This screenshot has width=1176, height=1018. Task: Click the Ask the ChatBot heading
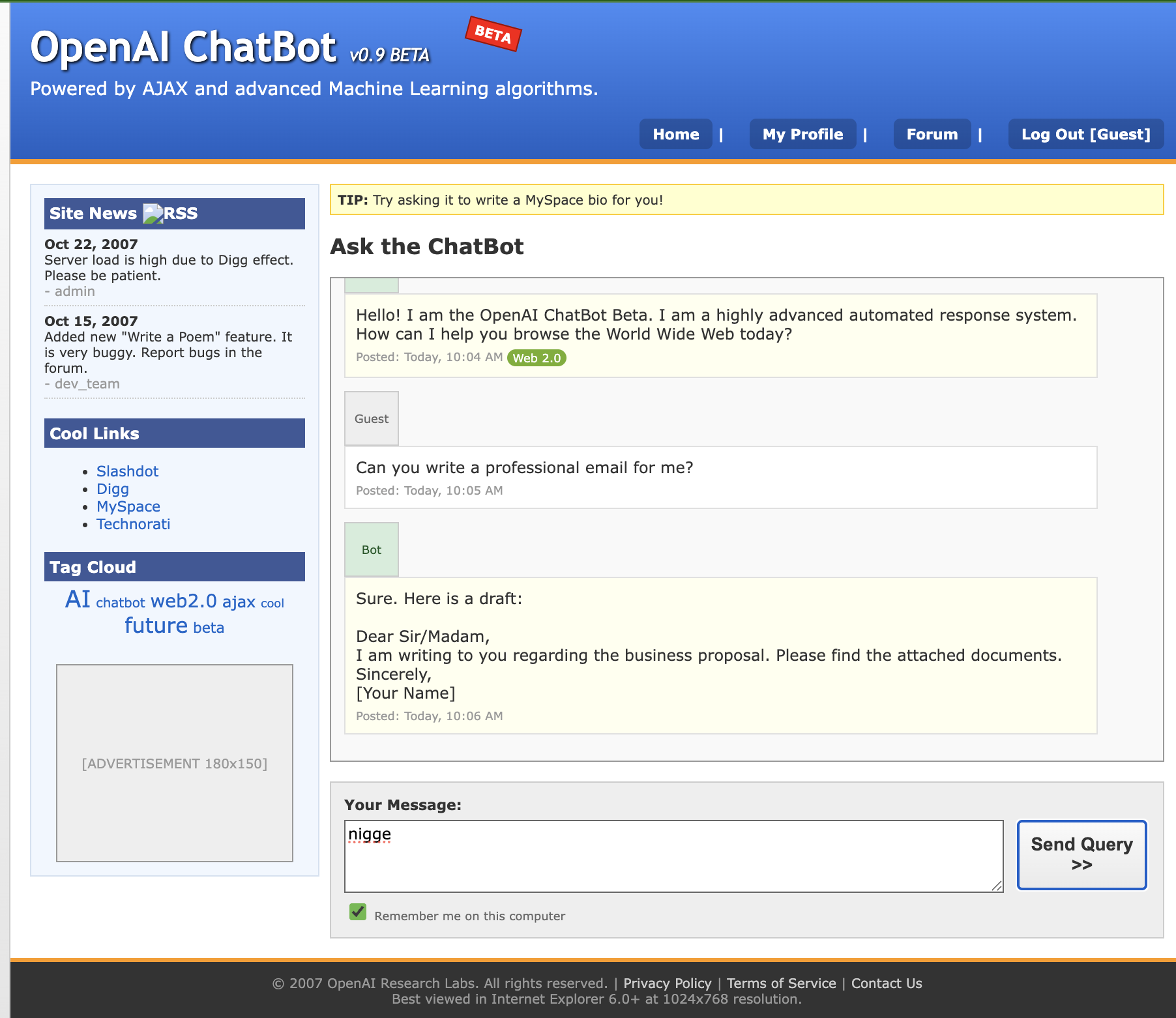pos(427,246)
